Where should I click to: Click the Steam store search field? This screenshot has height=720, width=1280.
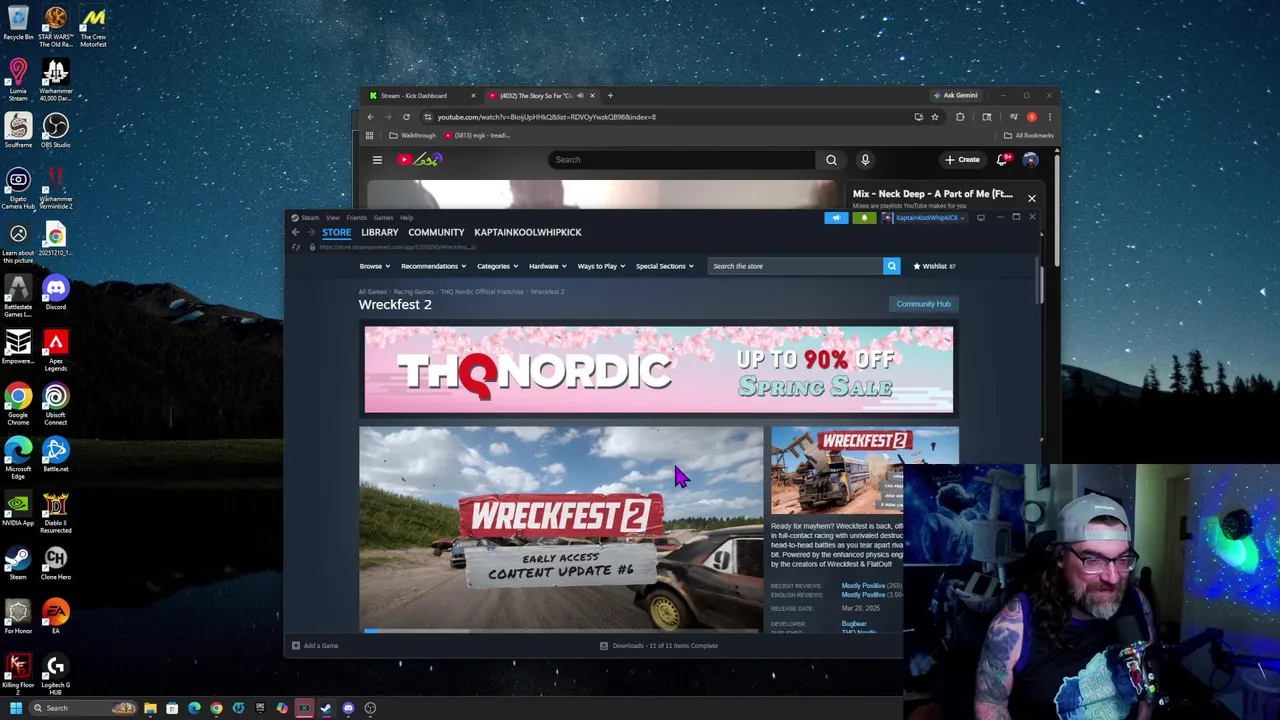click(x=796, y=266)
